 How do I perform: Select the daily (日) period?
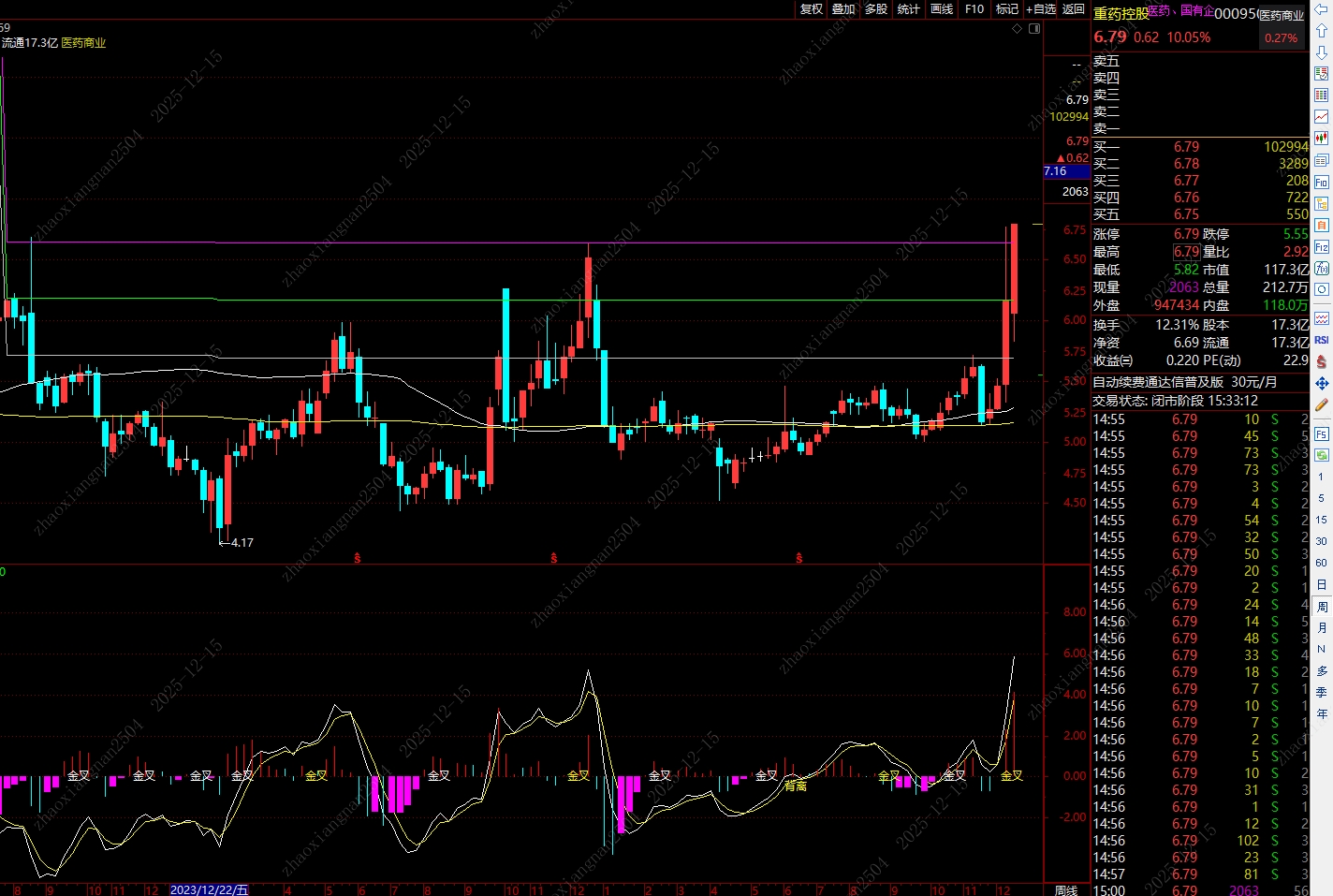coord(1321,584)
